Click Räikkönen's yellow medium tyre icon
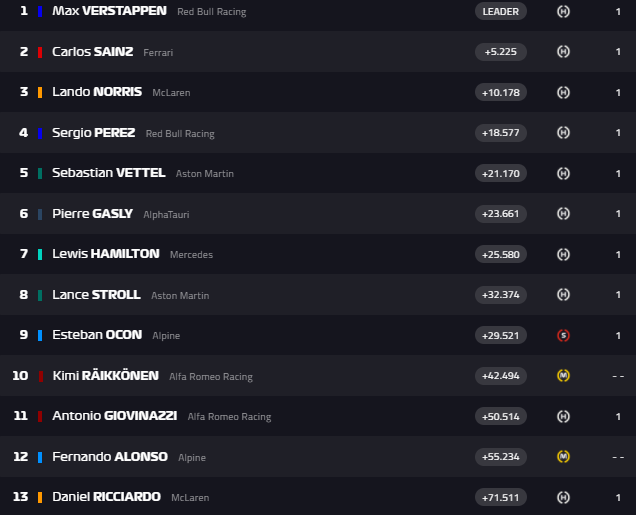 click(563, 376)
